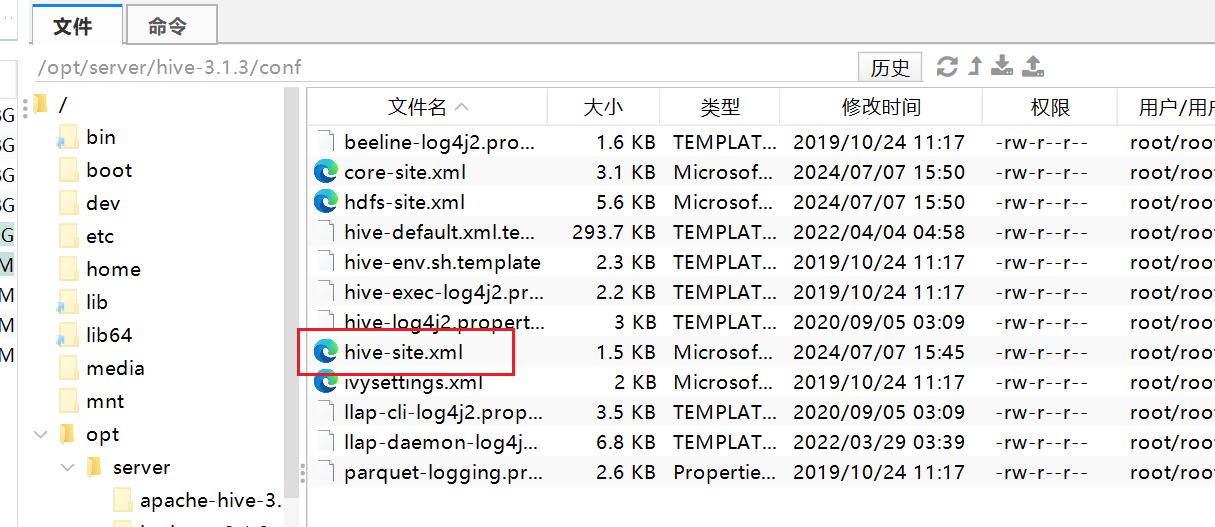This screenshot has height=527, width=1215.
Task: Collapse the server folder node
Action: coord(67,467)
